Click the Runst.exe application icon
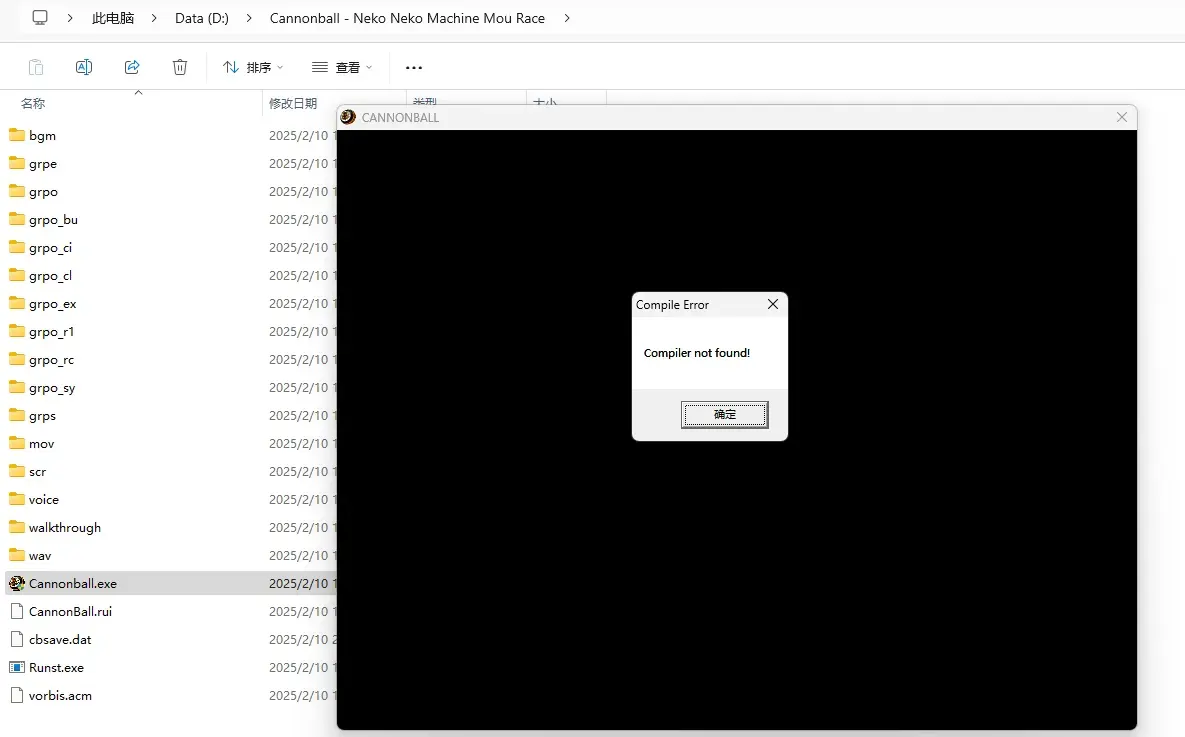The width and height of the screenshot is (1185, 737). point(17,667)
